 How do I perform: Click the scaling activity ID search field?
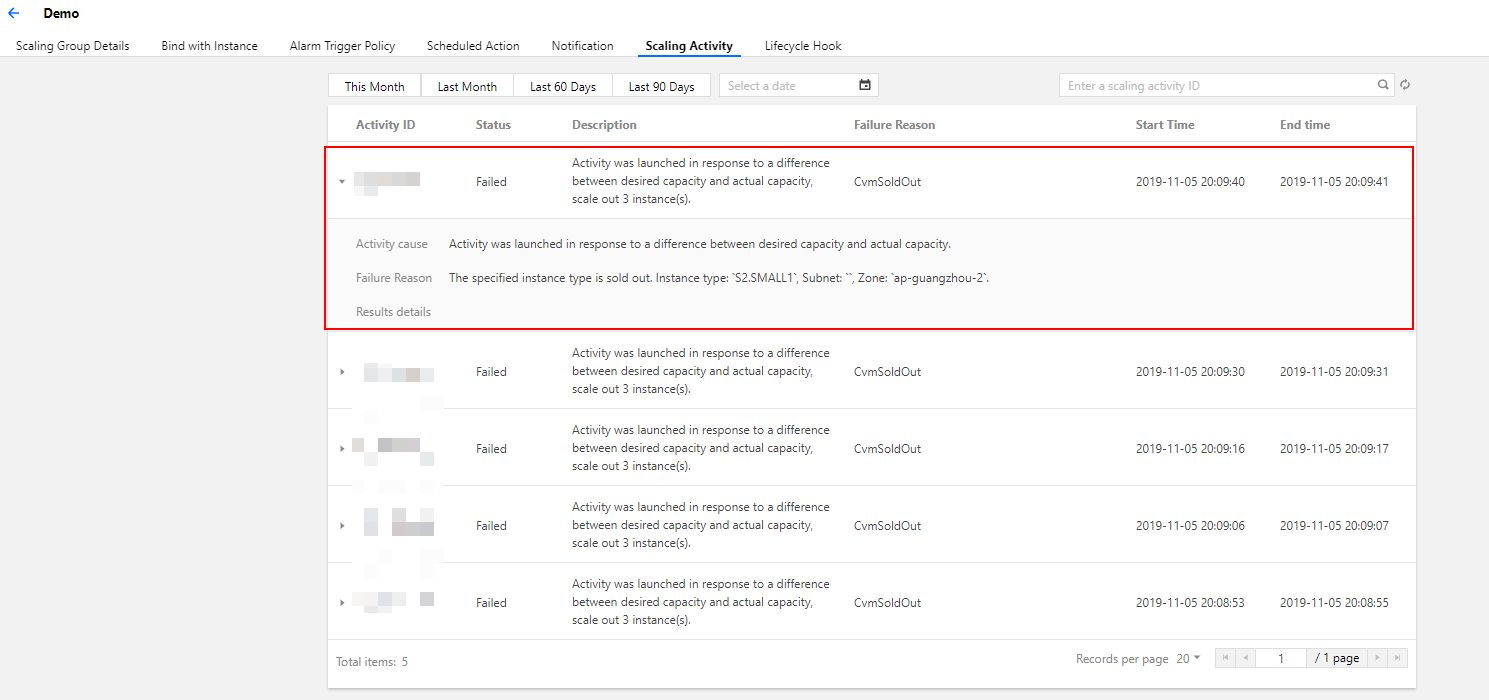click(1215, 86)
